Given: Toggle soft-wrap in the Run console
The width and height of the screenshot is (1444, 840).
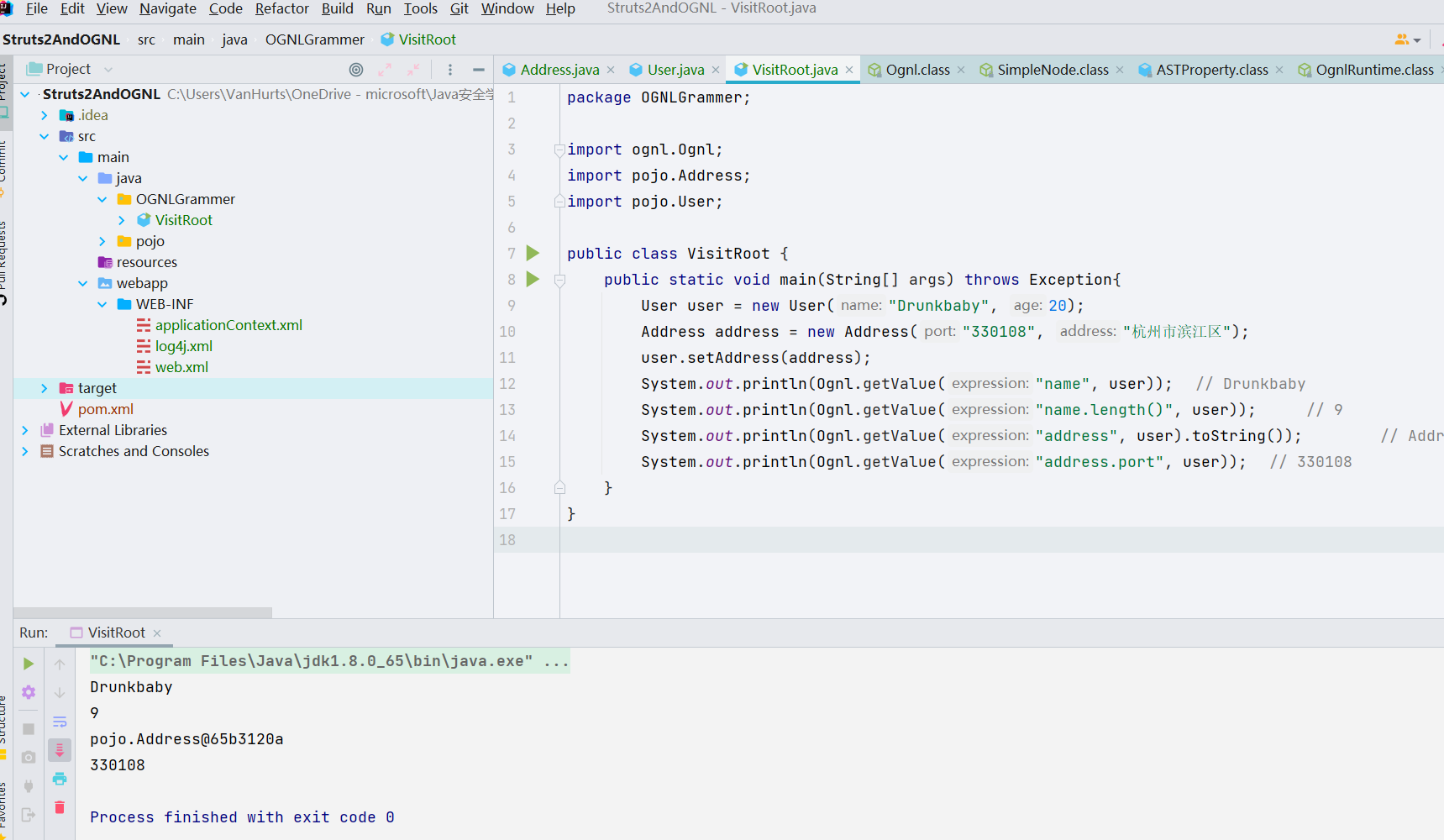Looking at the screenshot, I should pyautogui.click(x=60, y=722).
